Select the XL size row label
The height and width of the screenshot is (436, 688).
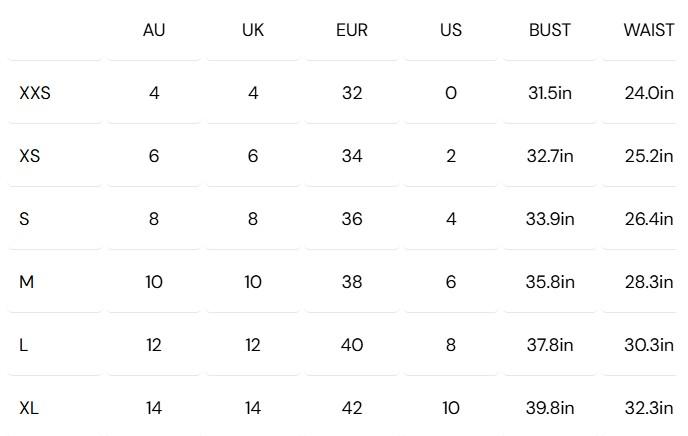coord(29,408)
